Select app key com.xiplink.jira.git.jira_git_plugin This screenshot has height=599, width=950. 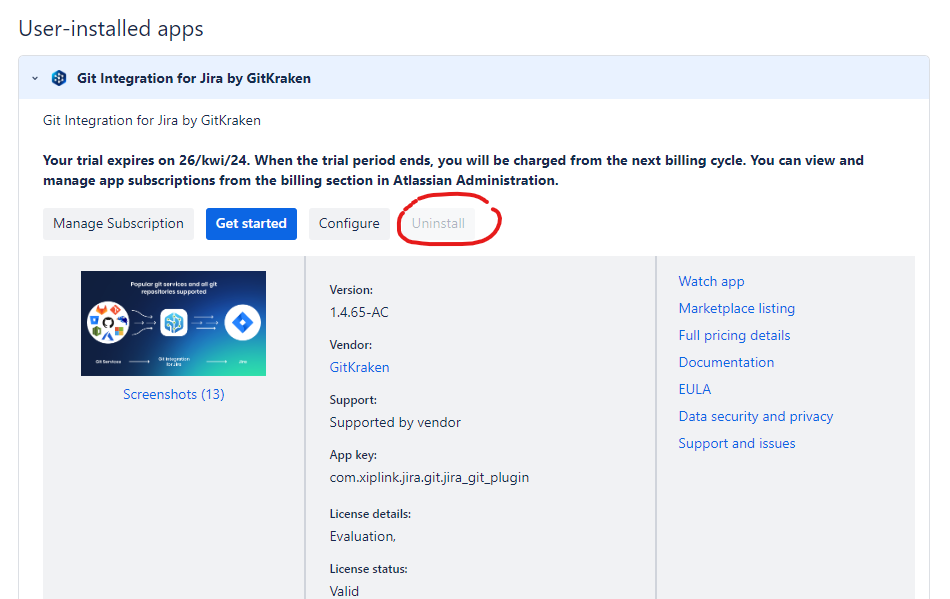pos(430,477)
